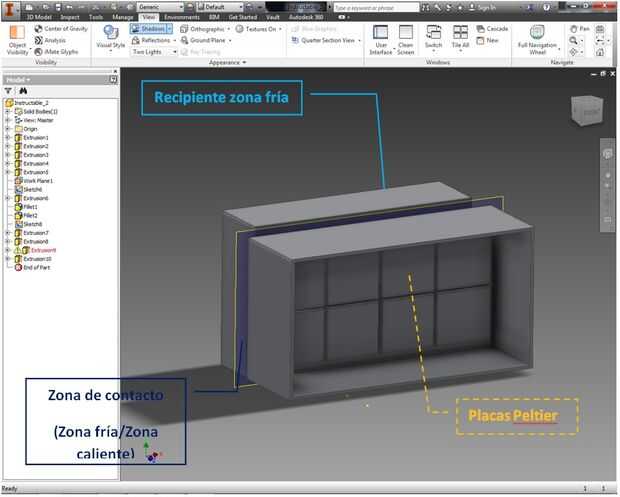Open the Vault tab
The image size is (620, 497).
273,17
